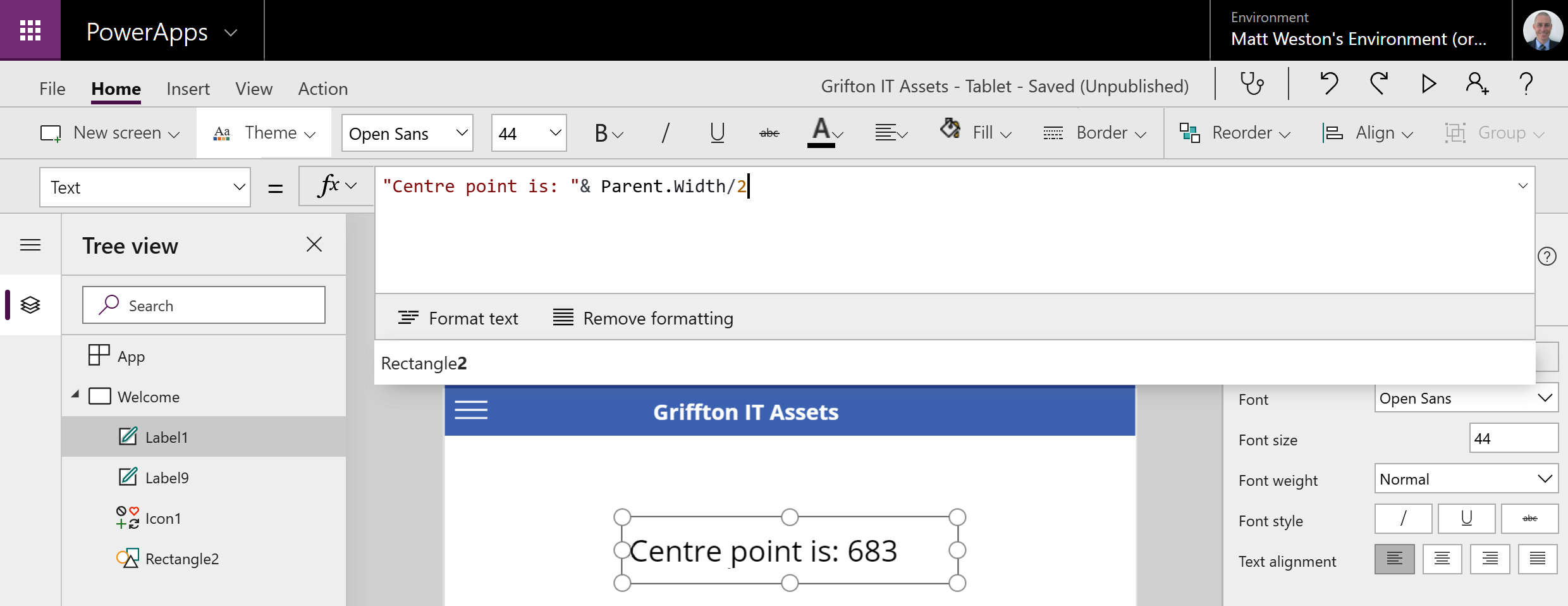The height and width of the screenshot is (606, 1568).
Task: Toggle underline in properties Font style
Action: pos(1467,519)
